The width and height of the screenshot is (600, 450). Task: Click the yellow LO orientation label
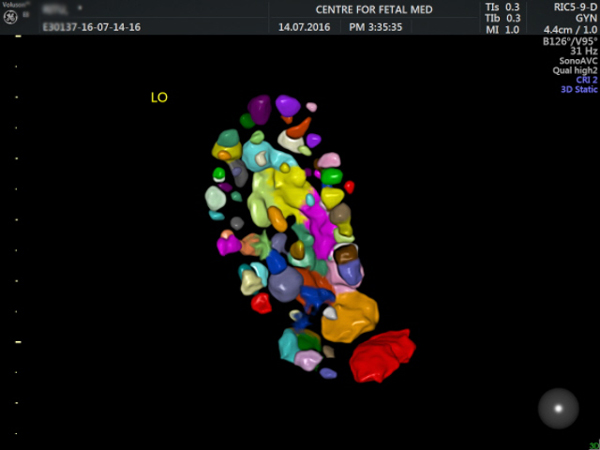click(x=159, y=98)
